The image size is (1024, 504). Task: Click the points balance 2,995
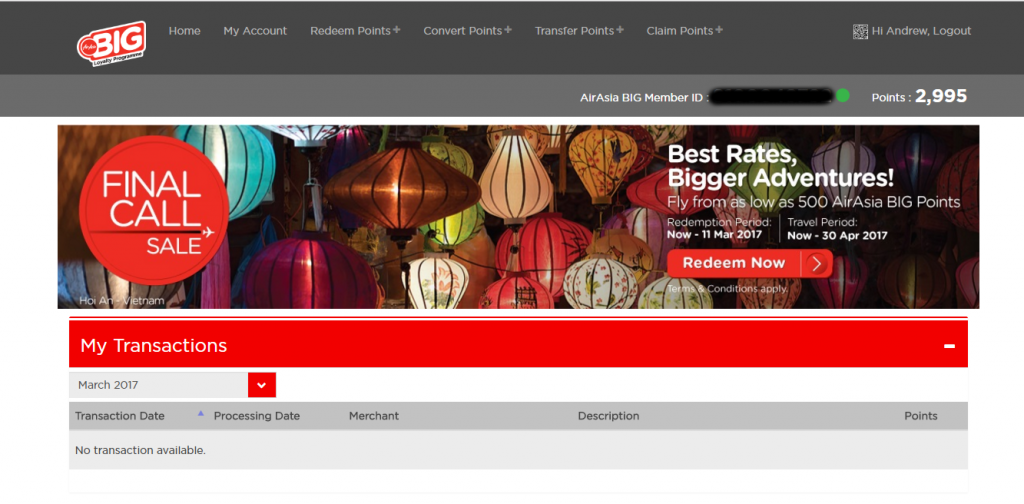point(941,97)
